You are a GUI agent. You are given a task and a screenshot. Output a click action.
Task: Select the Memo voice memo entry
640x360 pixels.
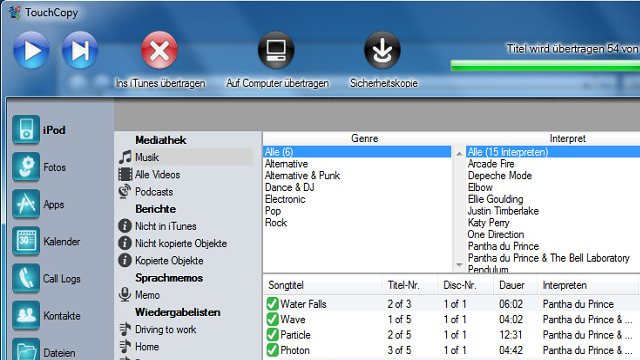pos(147,295)
